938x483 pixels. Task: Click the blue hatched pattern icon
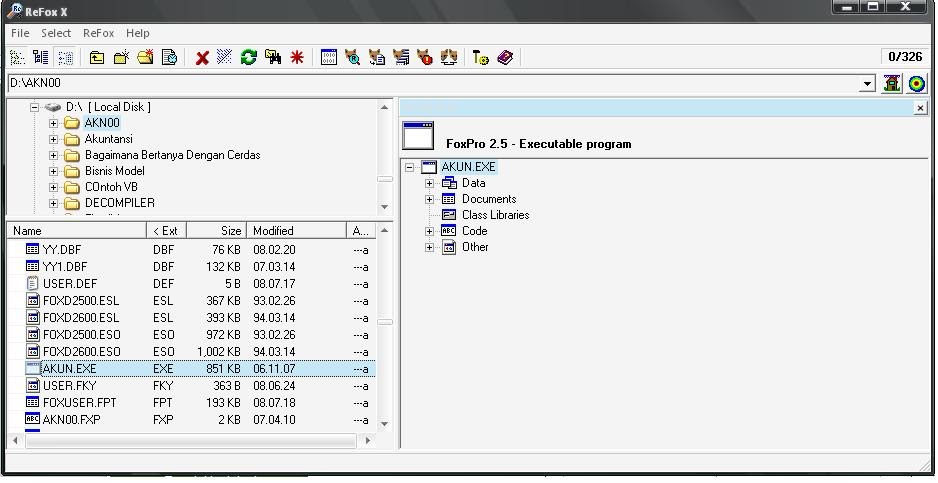(224, 57)
